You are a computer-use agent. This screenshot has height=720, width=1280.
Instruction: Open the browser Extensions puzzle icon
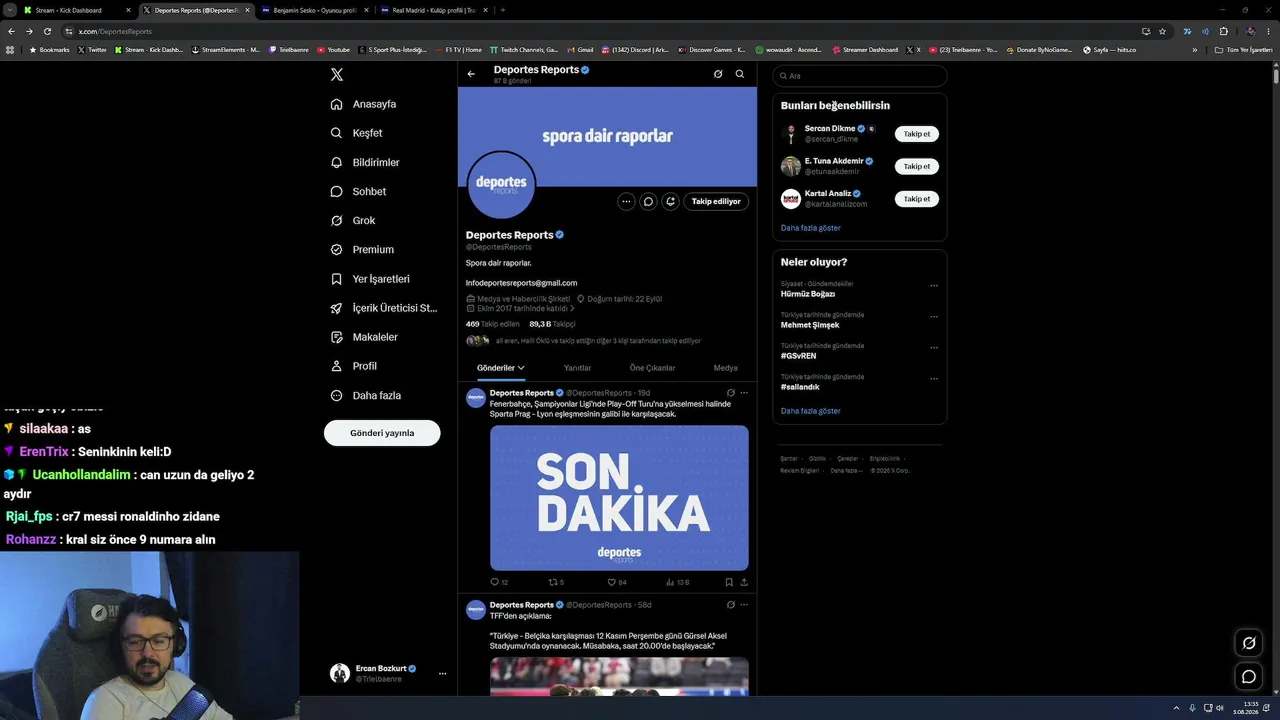pyautogui.click(x=1223, y=31)
